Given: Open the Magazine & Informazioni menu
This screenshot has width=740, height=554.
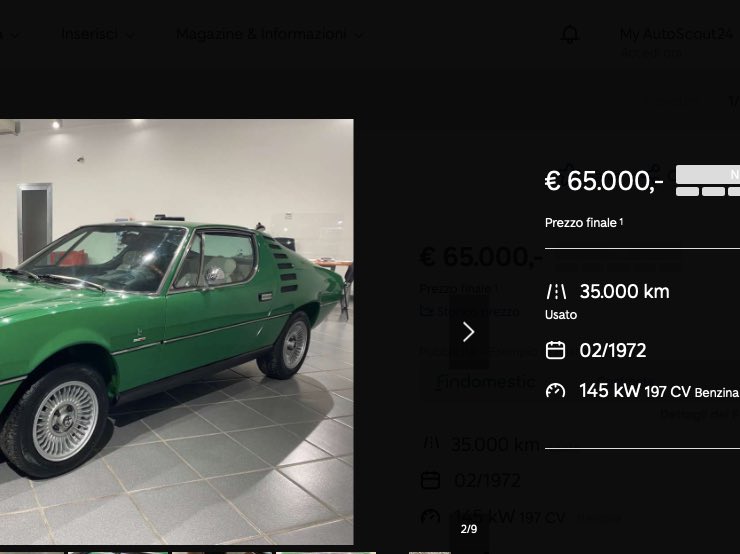Looking at the screenshot, I should click(x=261, y=34).
